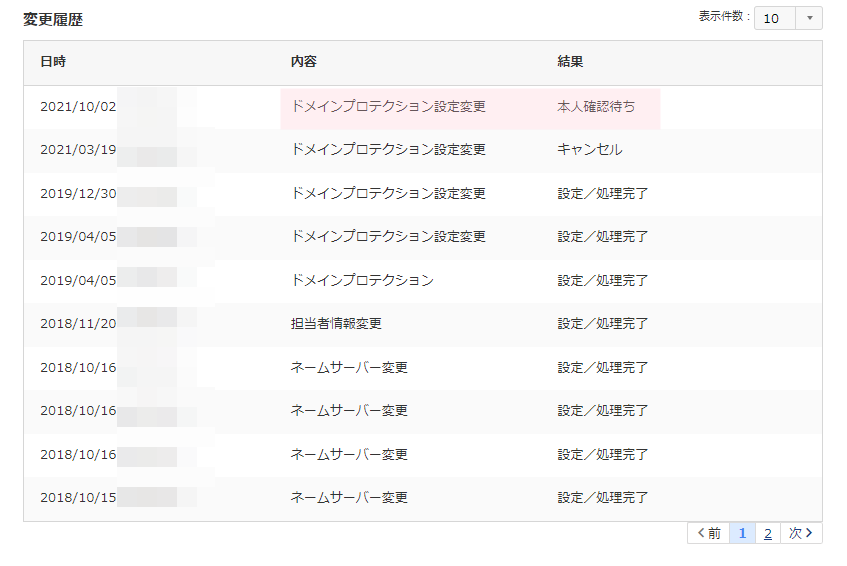
Task: Select the 担当者情報変更 entry
Action: pos(336,324)
